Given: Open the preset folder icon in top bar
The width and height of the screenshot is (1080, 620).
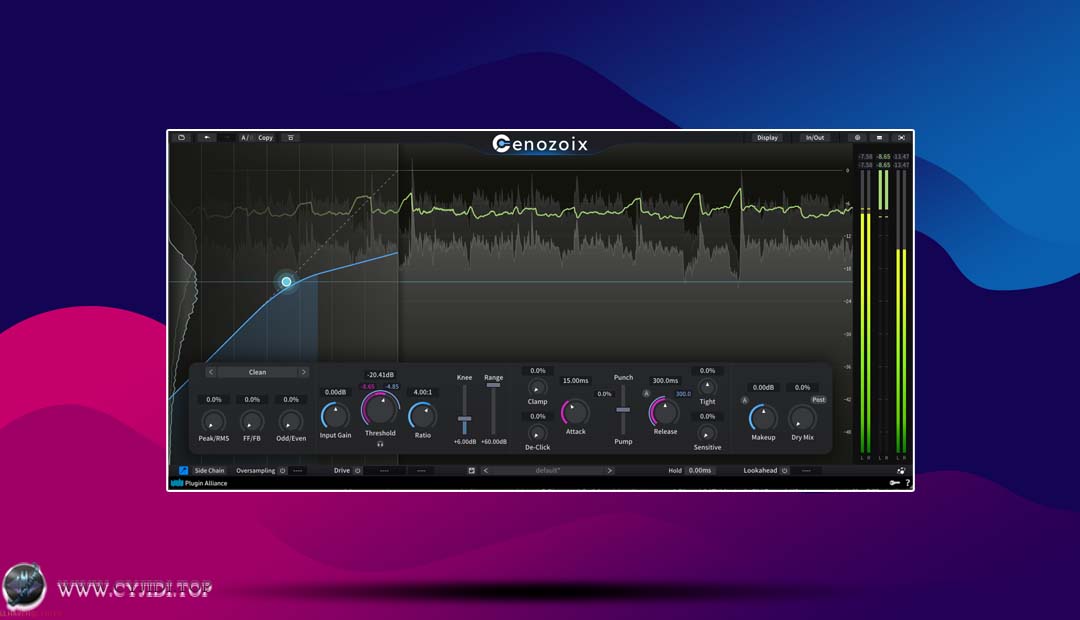Looking at the screenshot, I should (182, 138).
